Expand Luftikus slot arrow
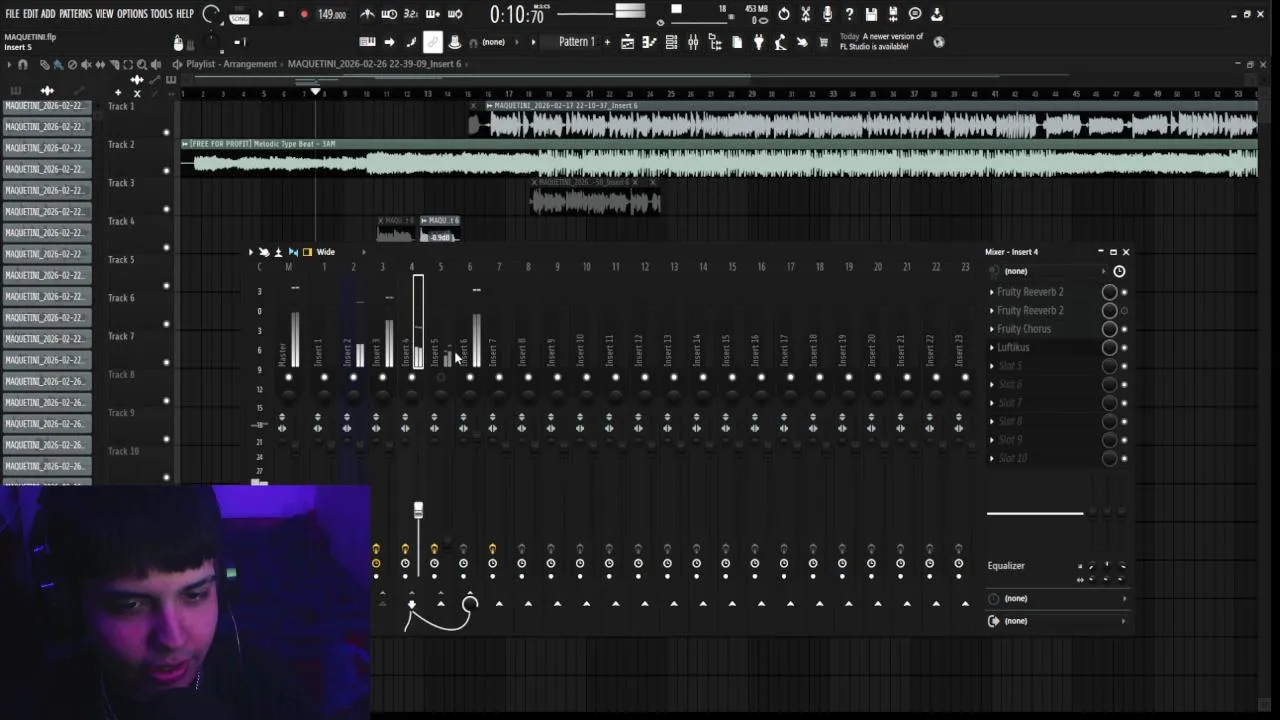1280x720 pixels. (x=992, y=347)
